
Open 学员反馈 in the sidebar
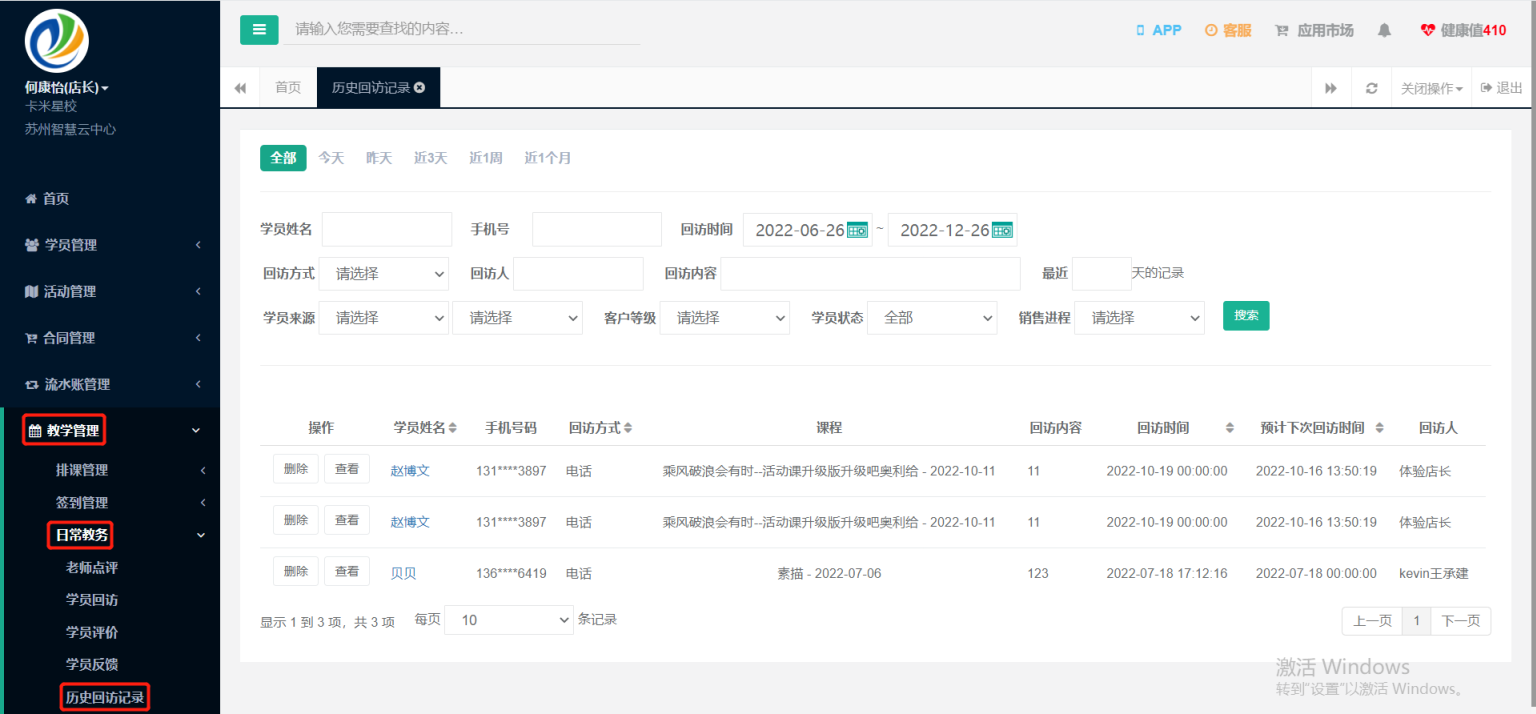click(x=92, y=664)
